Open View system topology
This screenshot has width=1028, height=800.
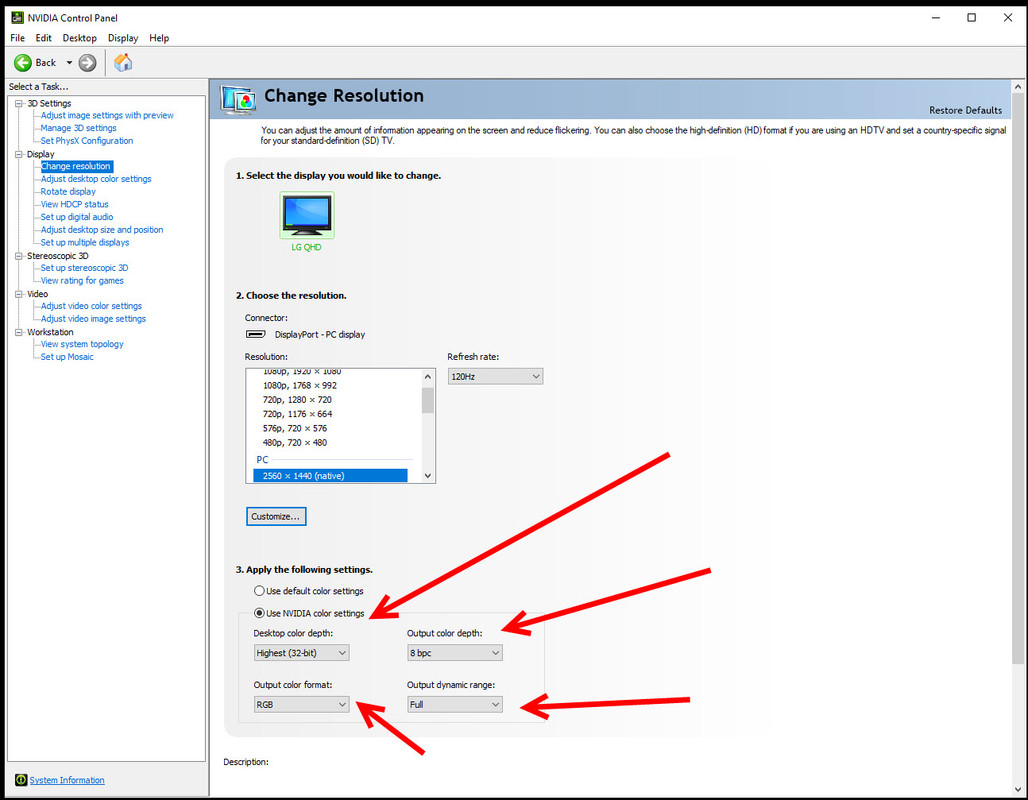[x=82, y=344]
